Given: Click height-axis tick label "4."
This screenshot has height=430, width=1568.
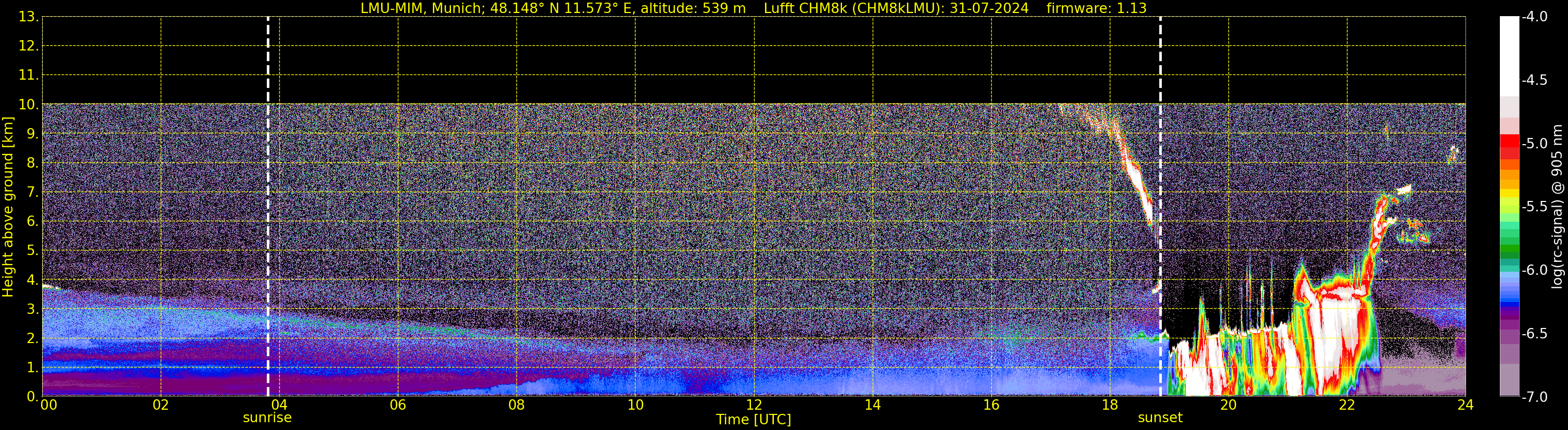Looking at the screenshot, I should tap(32, 280).
